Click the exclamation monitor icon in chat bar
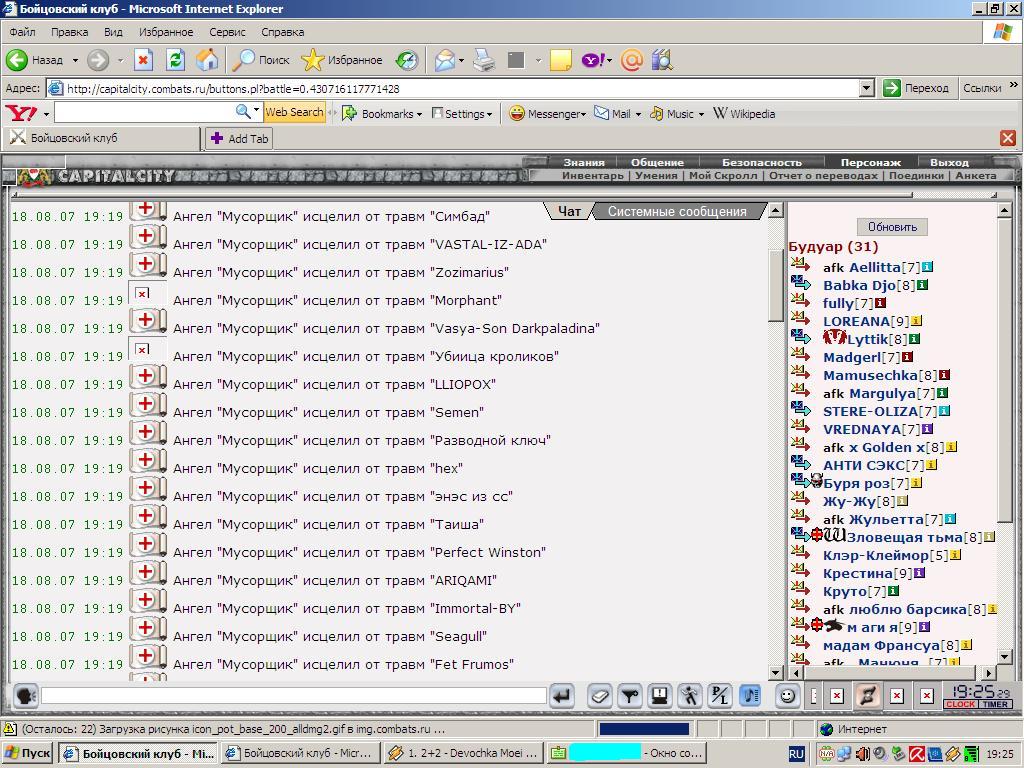Screen dimensions: 1024x768 [x=660, y=696]
